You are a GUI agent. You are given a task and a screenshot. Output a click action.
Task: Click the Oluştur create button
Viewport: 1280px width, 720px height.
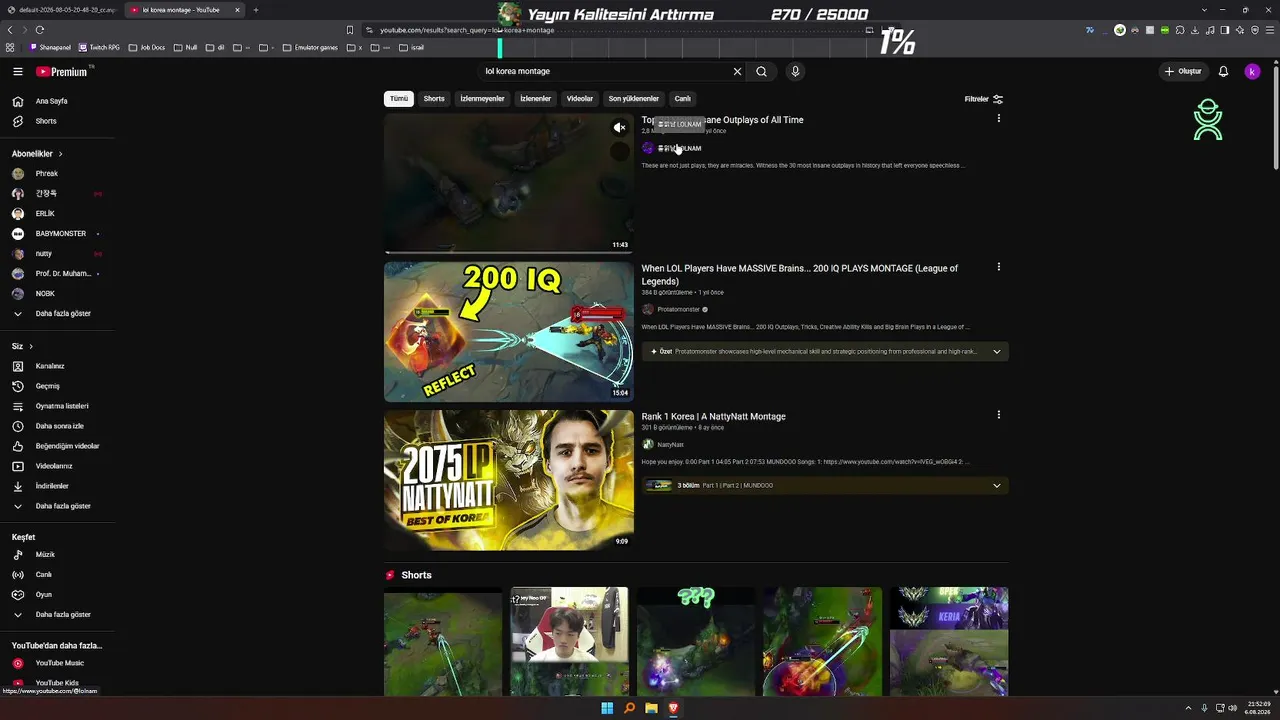tap(1184, 72)
